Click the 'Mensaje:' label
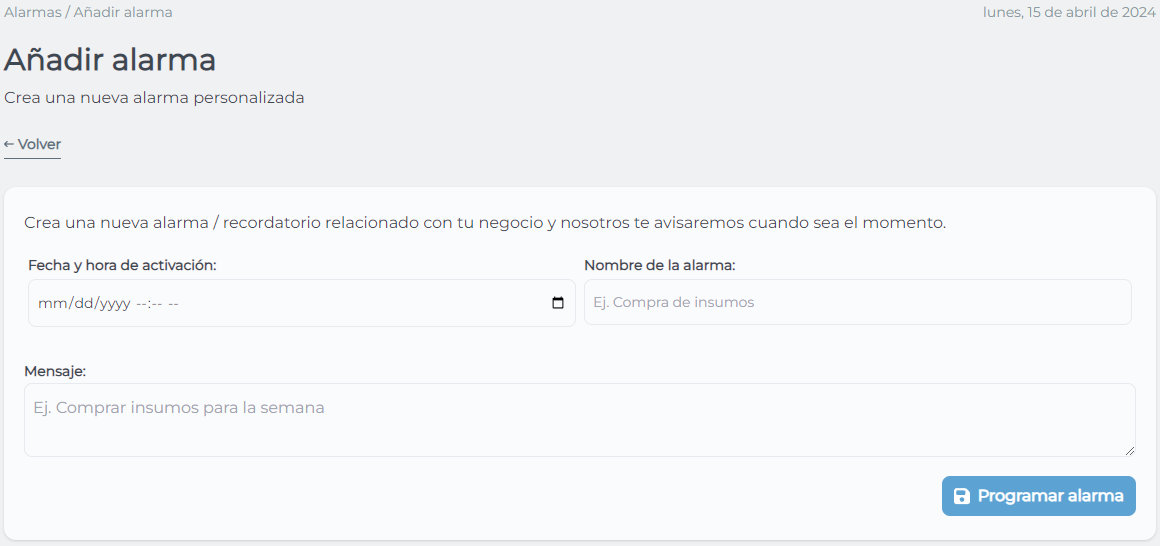 point(55,371)
